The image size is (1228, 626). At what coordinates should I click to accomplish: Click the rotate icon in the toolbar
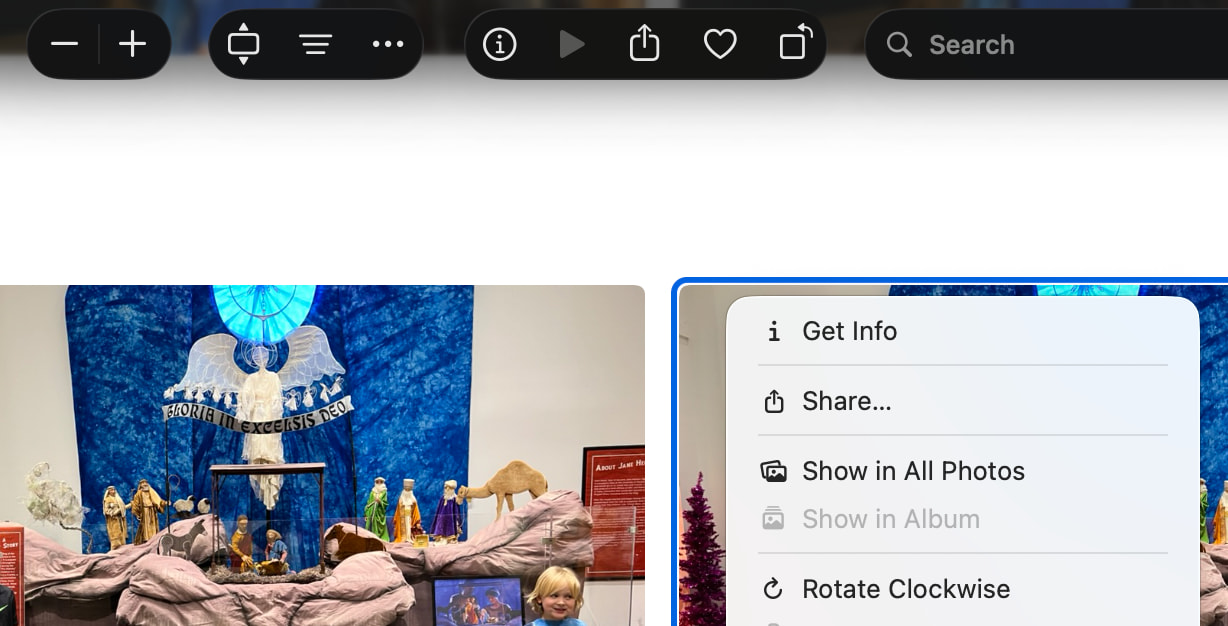click(795, 45)
